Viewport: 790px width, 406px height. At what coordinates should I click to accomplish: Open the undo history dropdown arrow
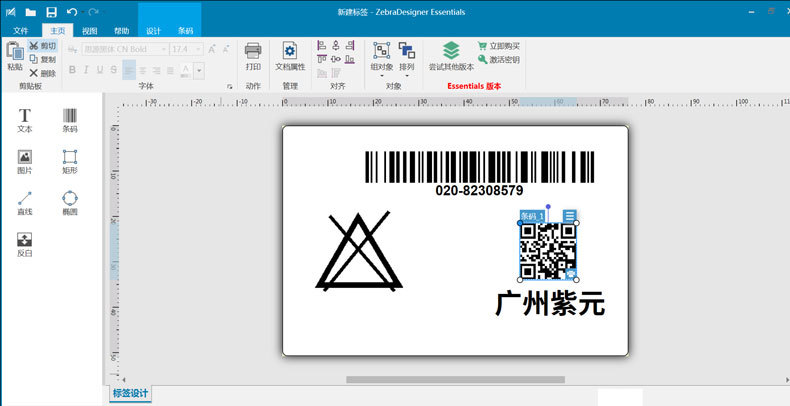point(82,12)
